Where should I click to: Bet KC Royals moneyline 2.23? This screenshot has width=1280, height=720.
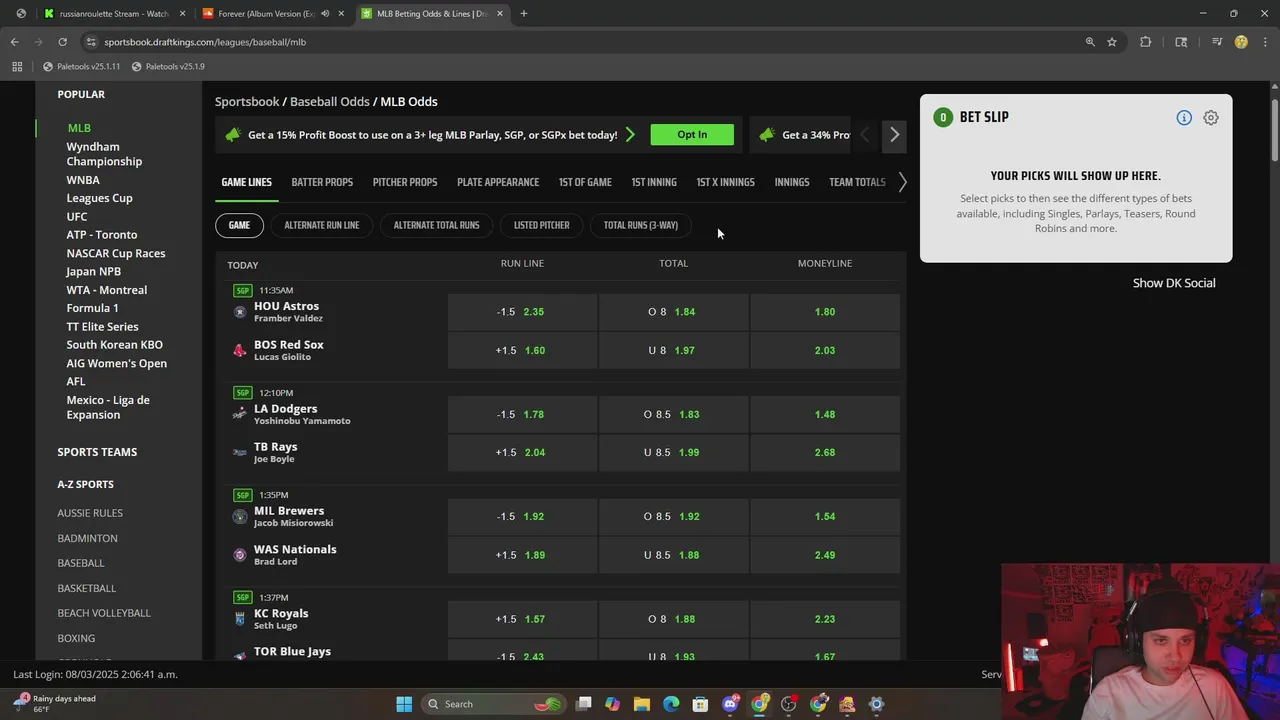pos(825,619)
